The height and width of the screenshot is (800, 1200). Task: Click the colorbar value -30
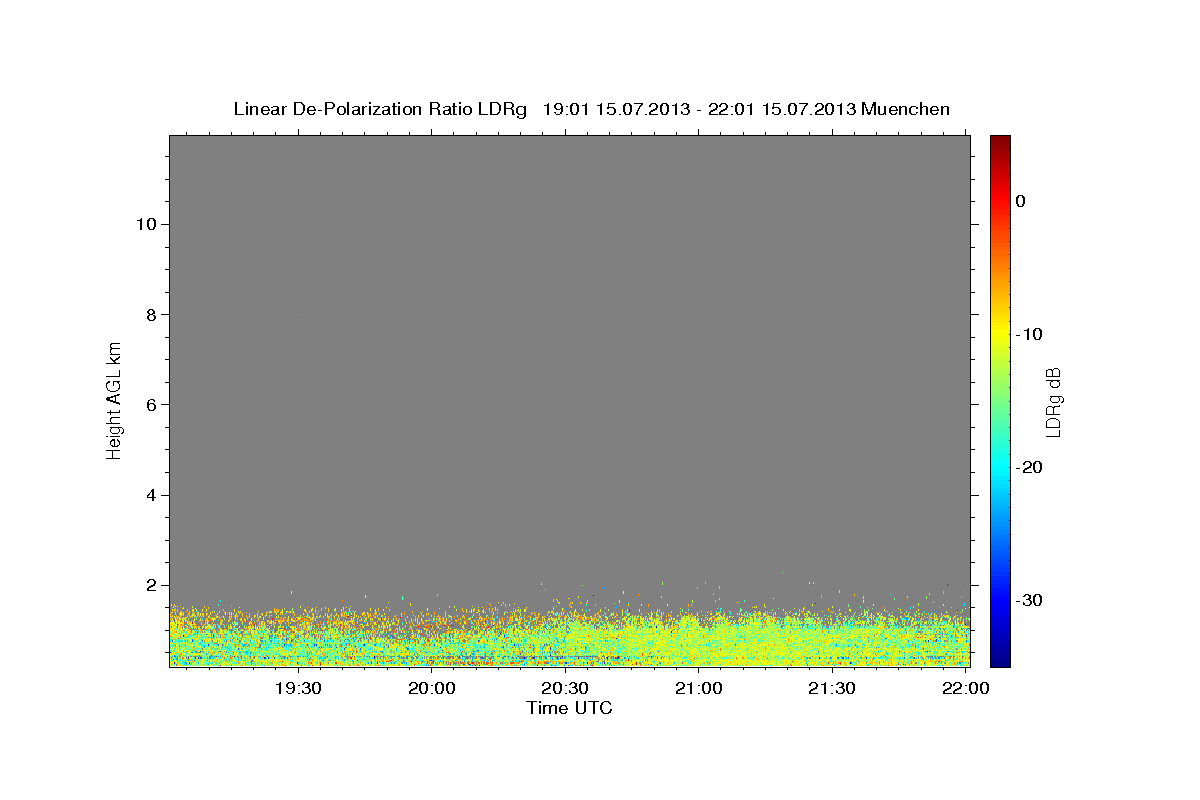tap(1029, 600)
